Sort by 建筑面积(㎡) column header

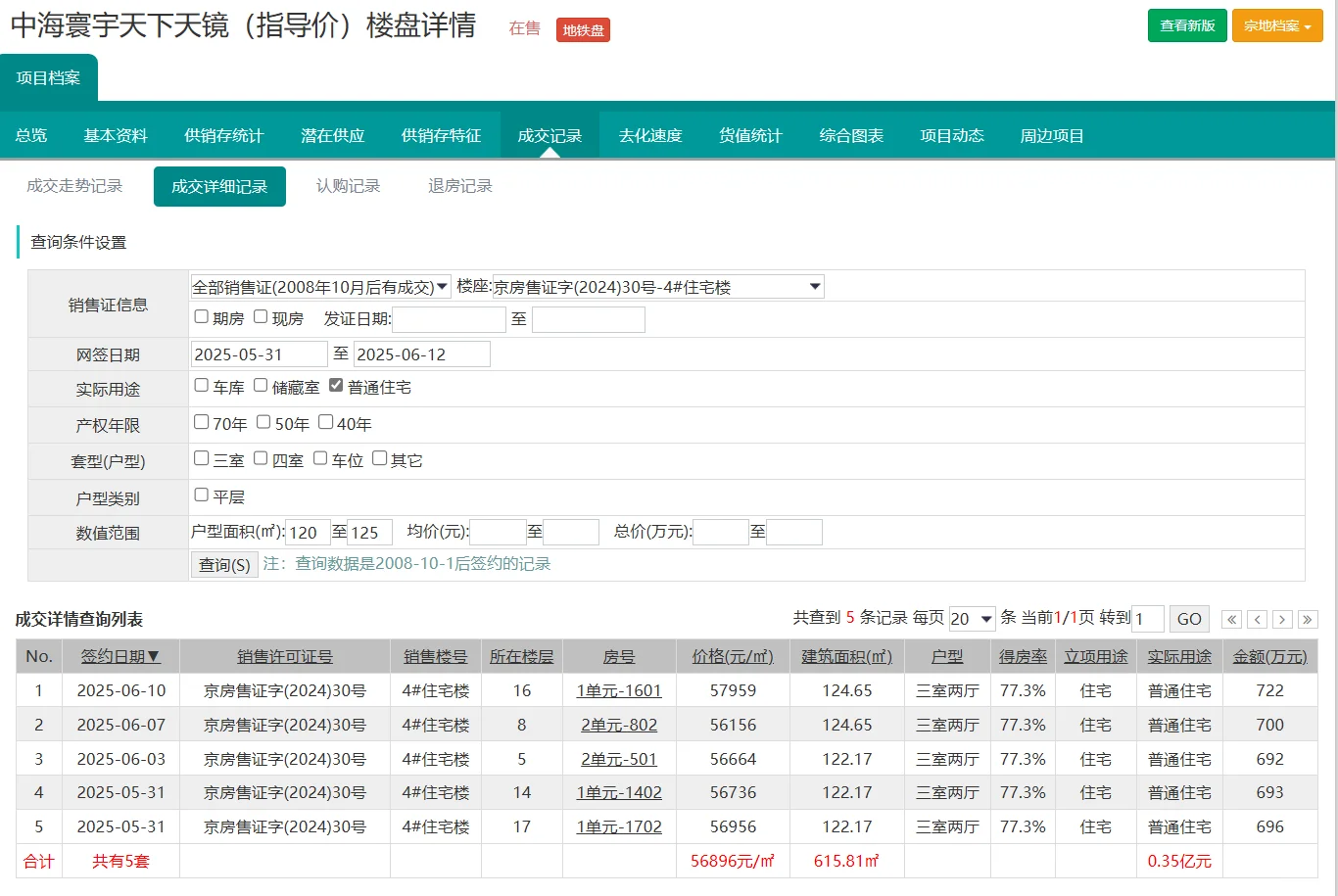847,656
